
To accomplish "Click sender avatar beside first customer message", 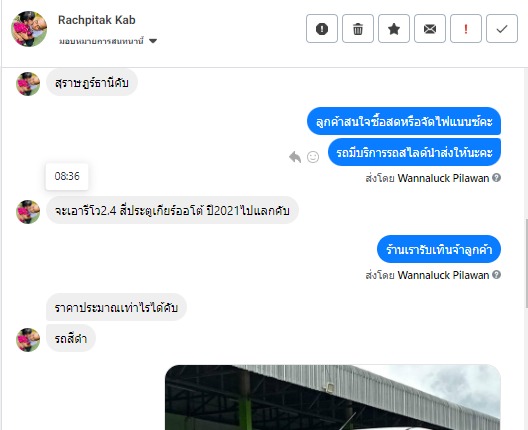I will 28,84.
